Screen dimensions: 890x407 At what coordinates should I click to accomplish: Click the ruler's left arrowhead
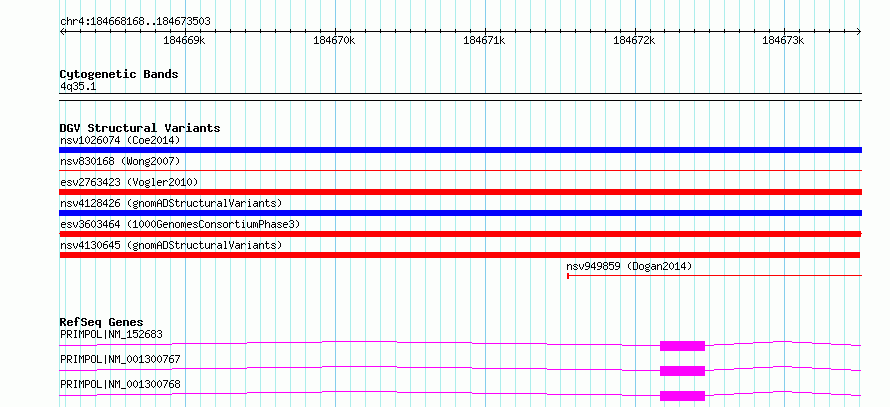click(x=63, y=32)
